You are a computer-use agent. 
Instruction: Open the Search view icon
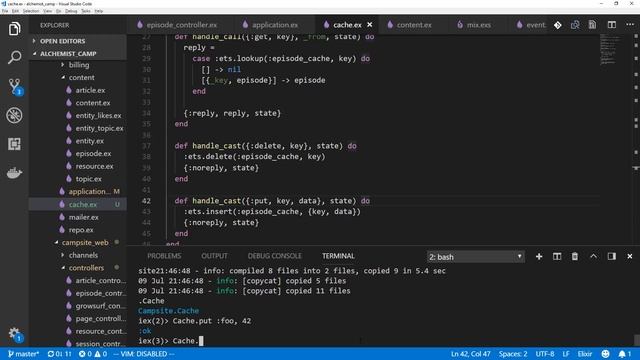(x=14, y=58)
